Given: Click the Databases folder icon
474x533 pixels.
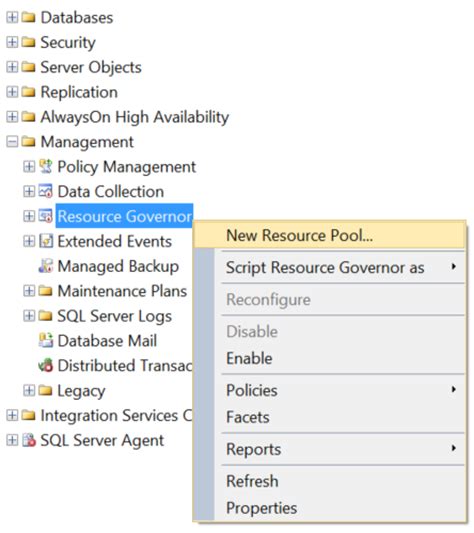Looking at the screenshot, I should click(x=29, y=17).
